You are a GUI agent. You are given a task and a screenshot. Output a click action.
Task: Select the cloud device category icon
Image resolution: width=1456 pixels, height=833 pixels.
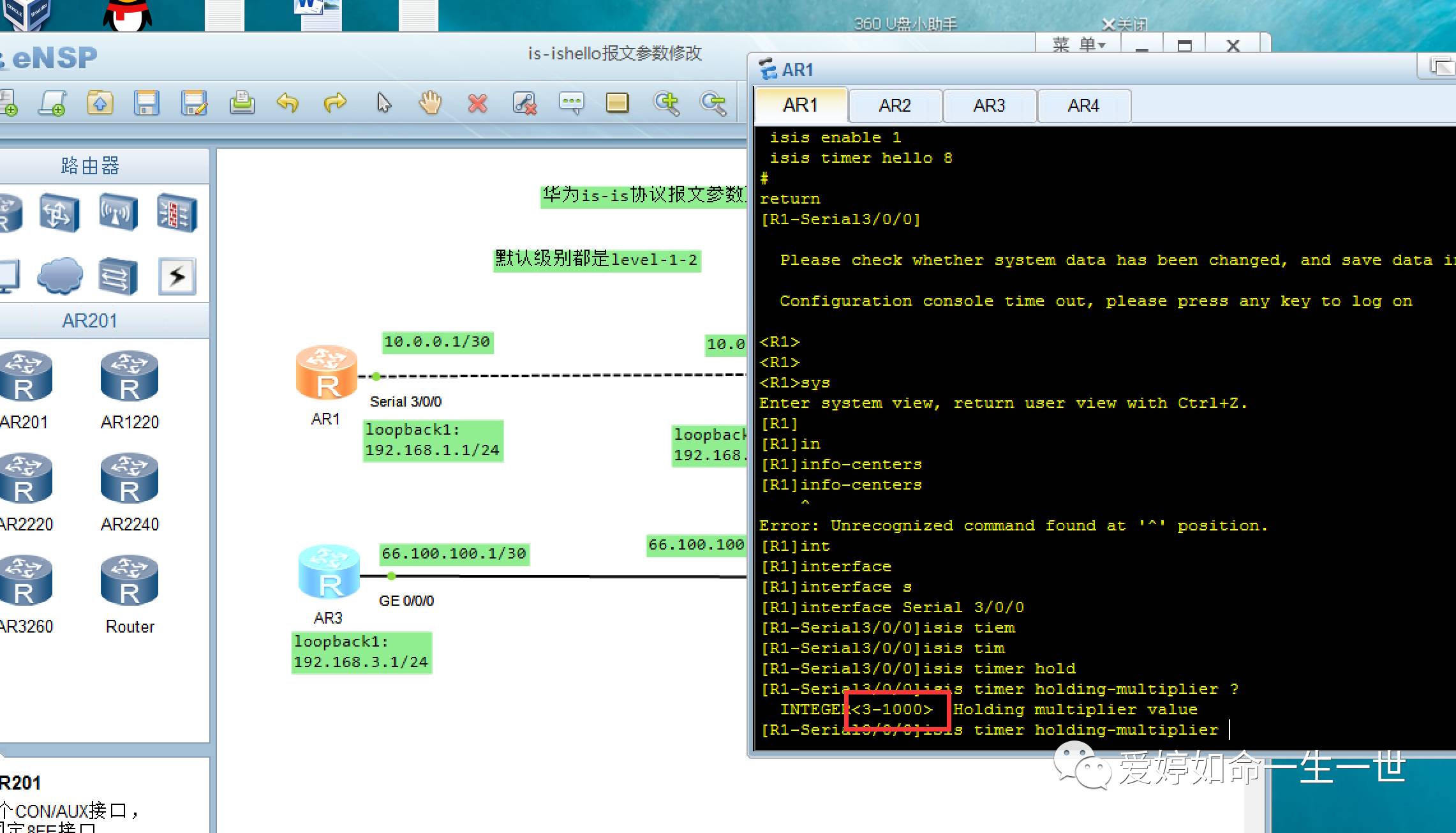coord(60,276)
